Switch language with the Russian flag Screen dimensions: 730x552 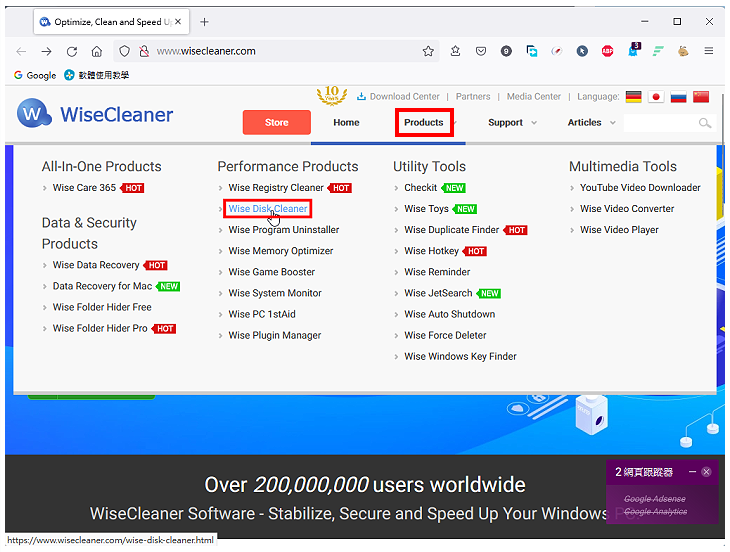coord(678,96)
